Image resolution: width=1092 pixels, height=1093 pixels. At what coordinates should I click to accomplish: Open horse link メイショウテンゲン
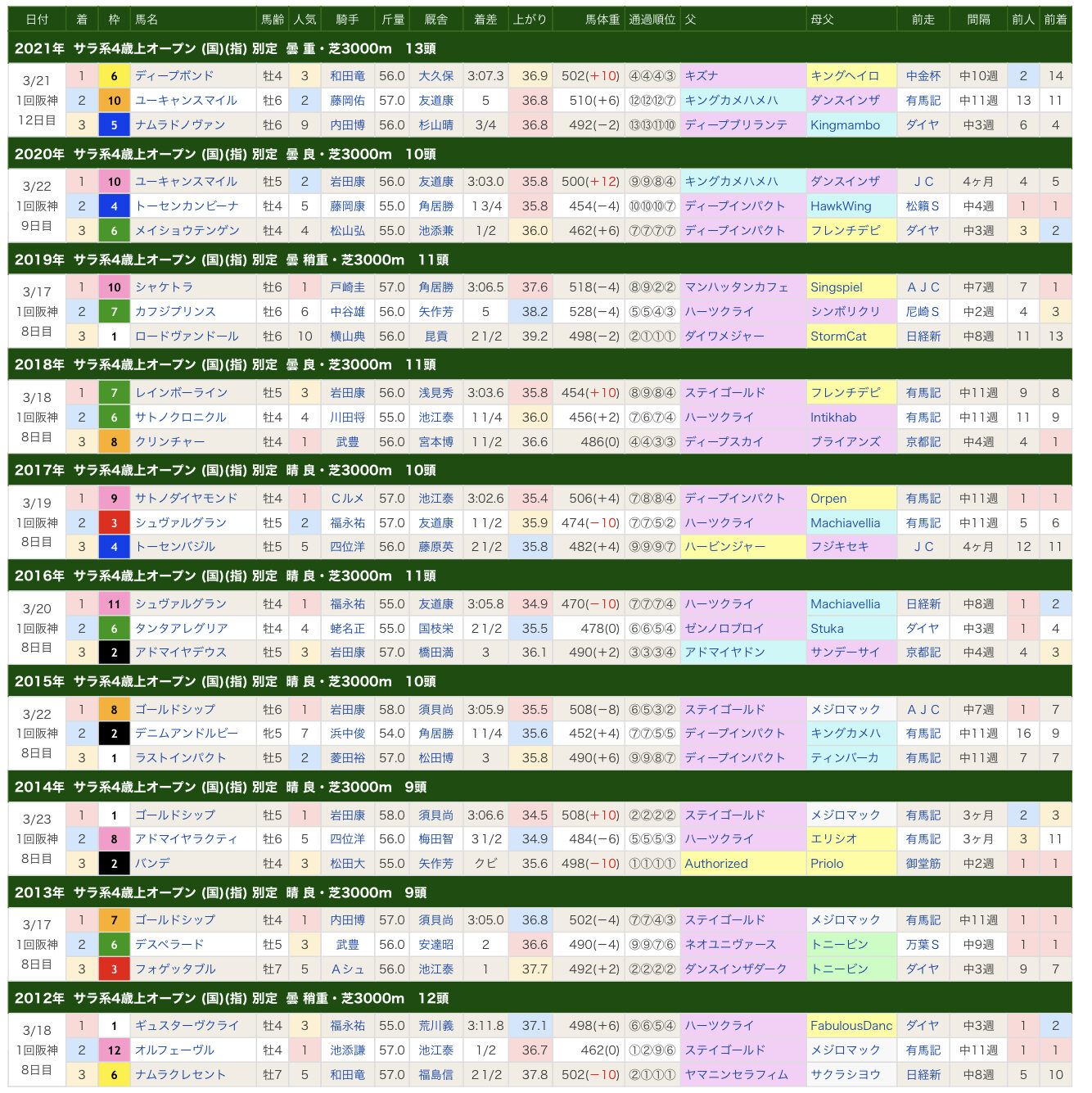pos(187,231)
